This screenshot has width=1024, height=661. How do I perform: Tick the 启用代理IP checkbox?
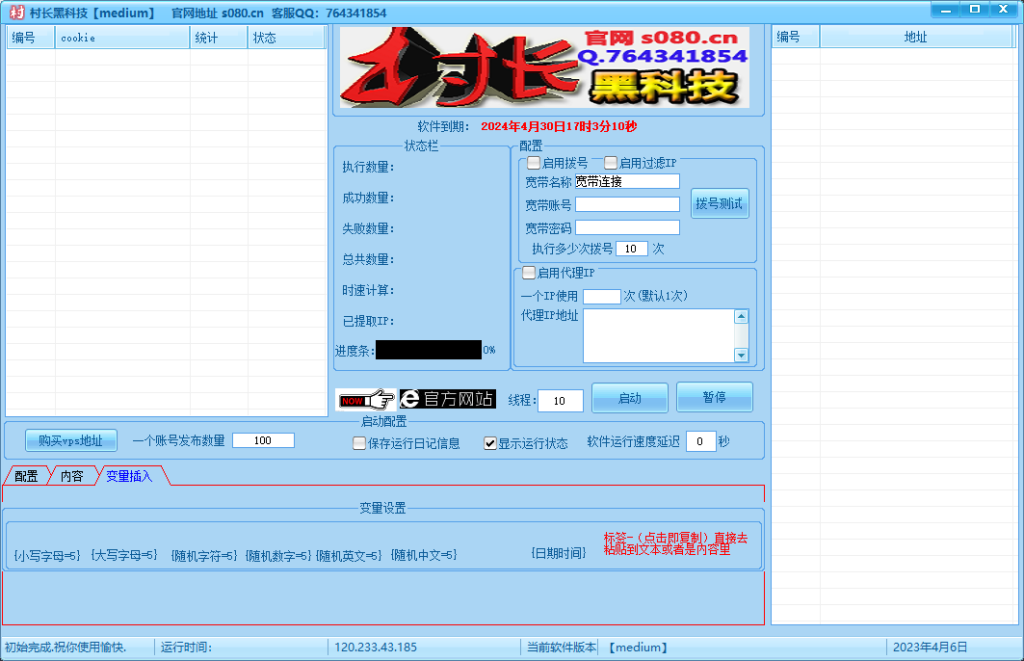pos(530,272)
